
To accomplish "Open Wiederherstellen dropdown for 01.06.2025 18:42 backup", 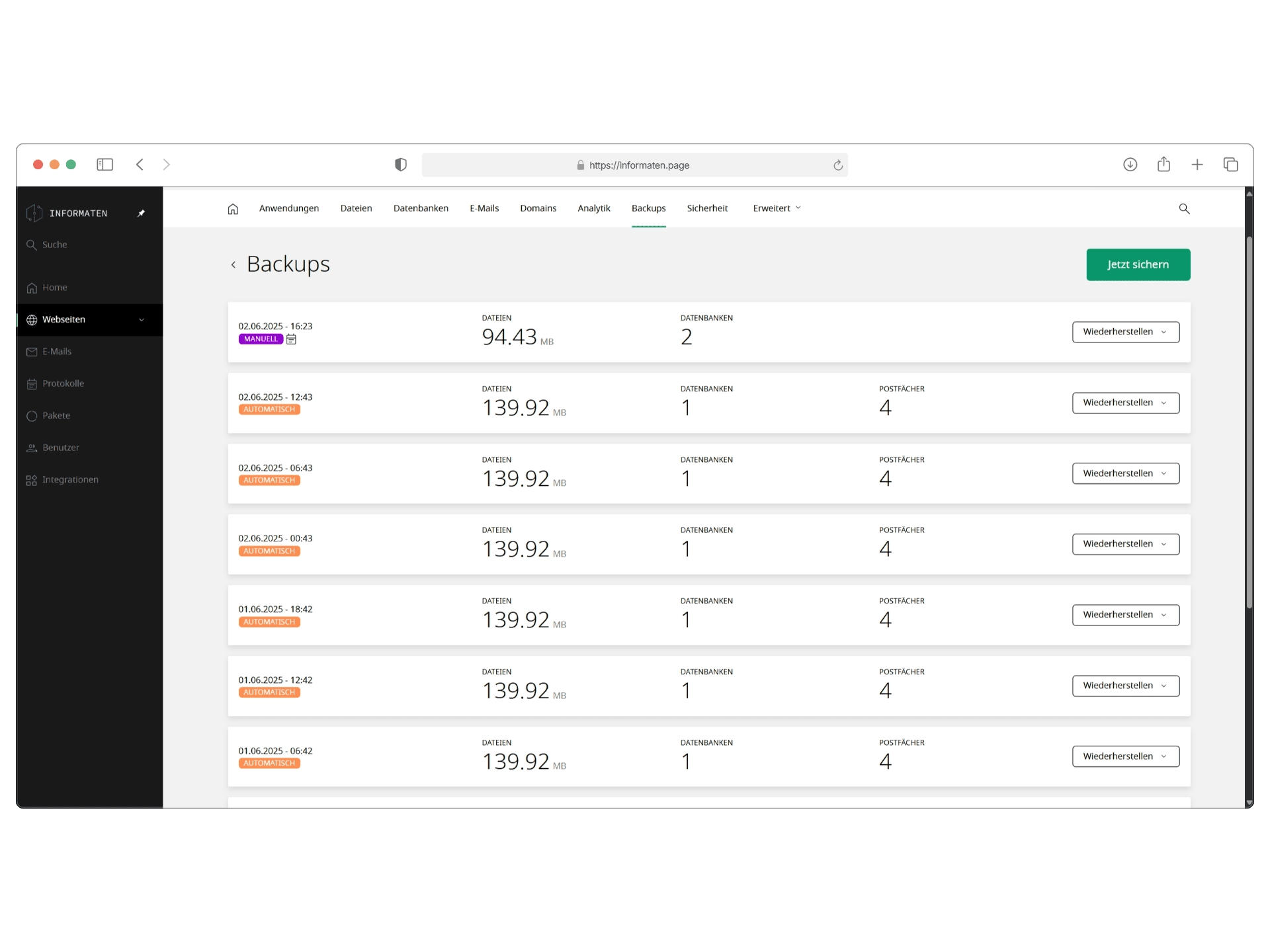I will pos(1125,615).
